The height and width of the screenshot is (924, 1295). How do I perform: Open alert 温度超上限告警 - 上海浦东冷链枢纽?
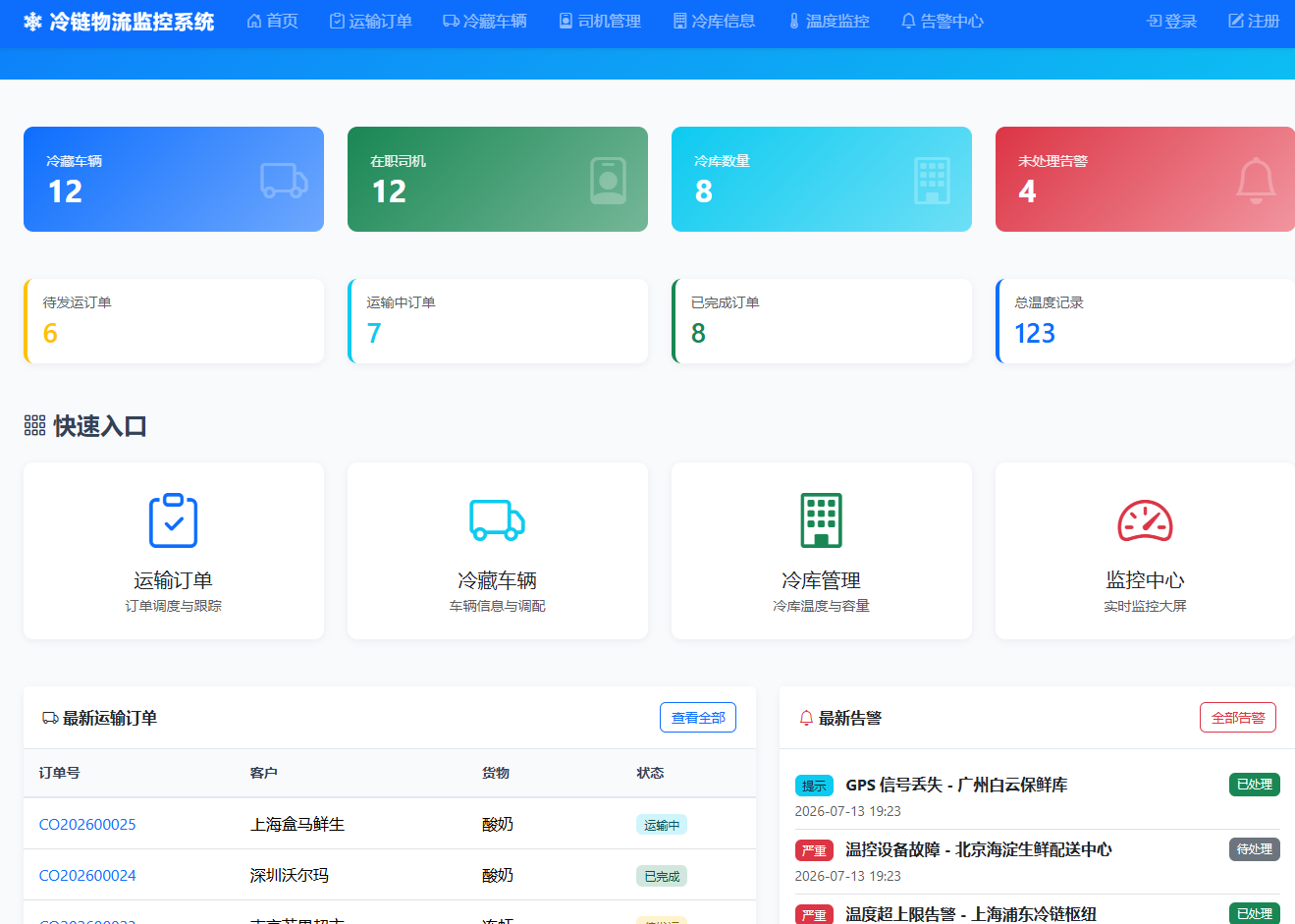971,914
